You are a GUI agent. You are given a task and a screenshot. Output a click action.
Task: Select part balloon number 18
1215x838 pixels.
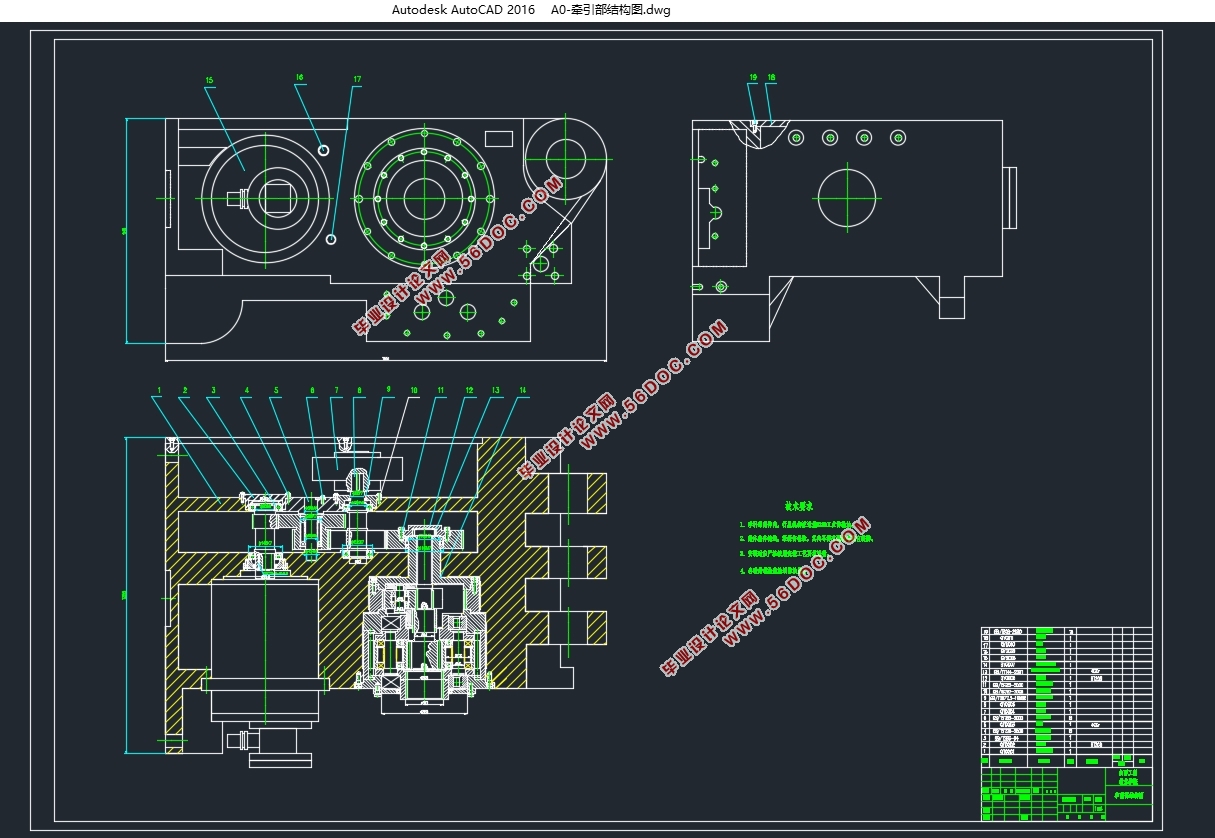coord(771,77)
